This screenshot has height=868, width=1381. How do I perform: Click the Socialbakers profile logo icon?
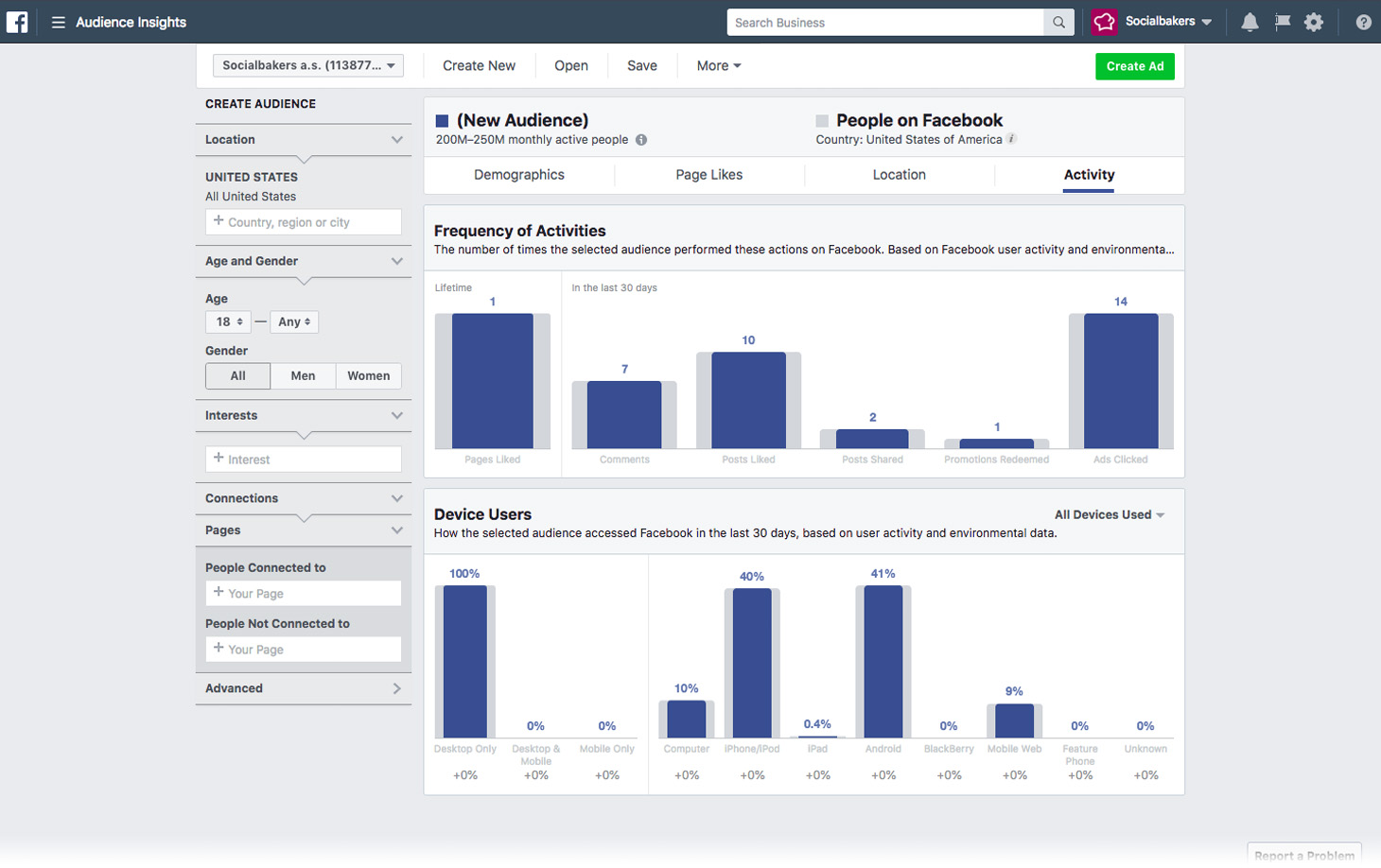click(x=1104, y=22)
